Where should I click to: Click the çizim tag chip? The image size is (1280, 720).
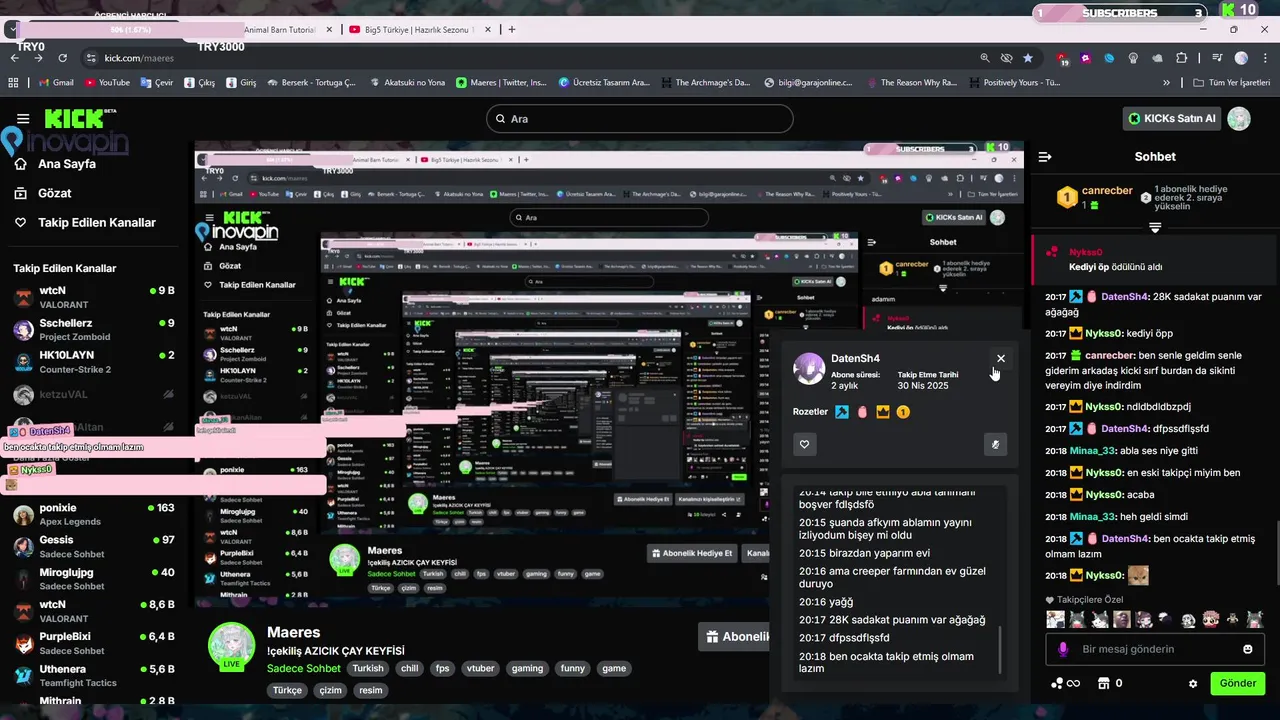pyautogui.click(x=330, y=690)
